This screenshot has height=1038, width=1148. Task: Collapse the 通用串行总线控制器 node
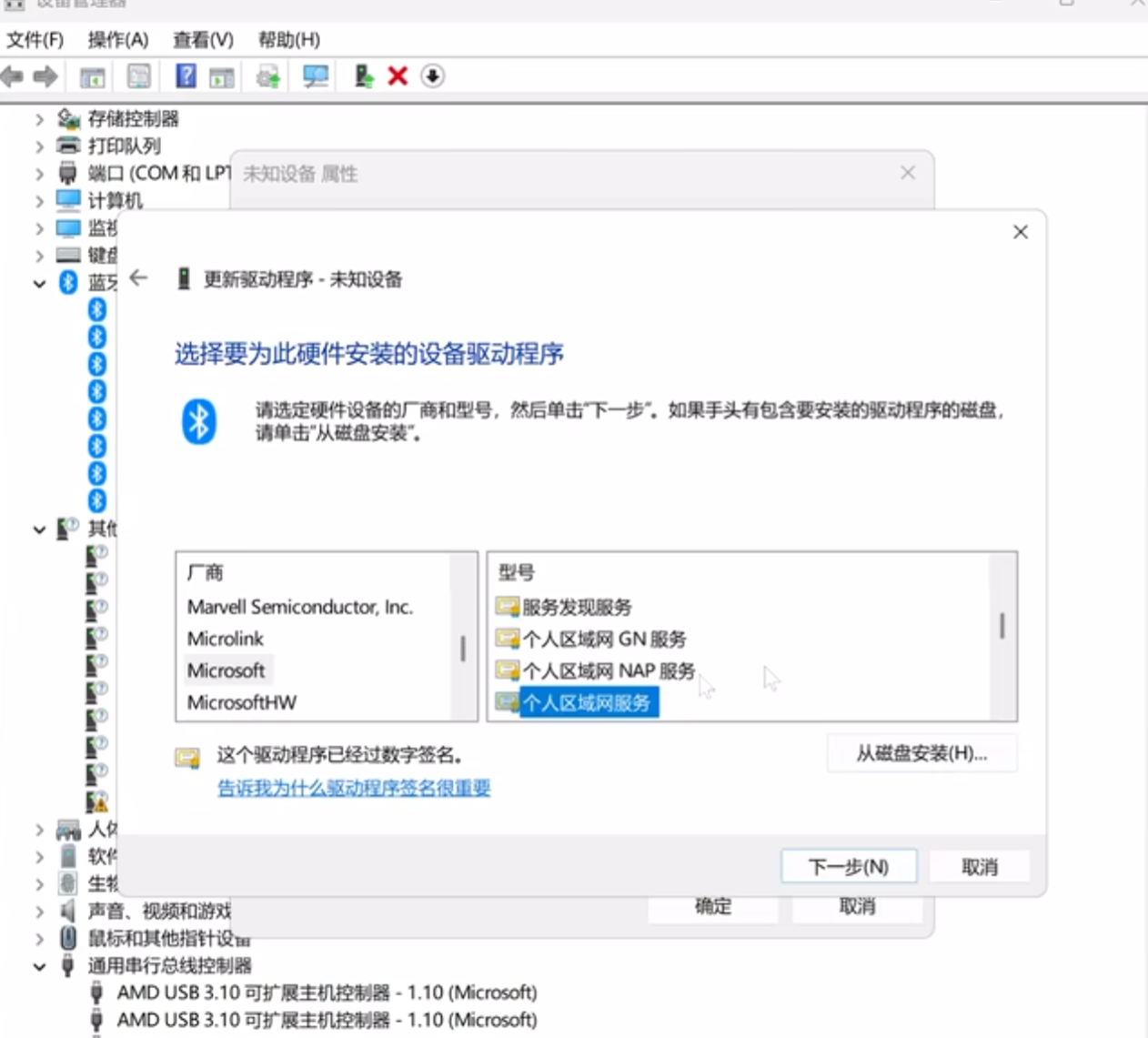pyautogui.click(x=39, y=967)
